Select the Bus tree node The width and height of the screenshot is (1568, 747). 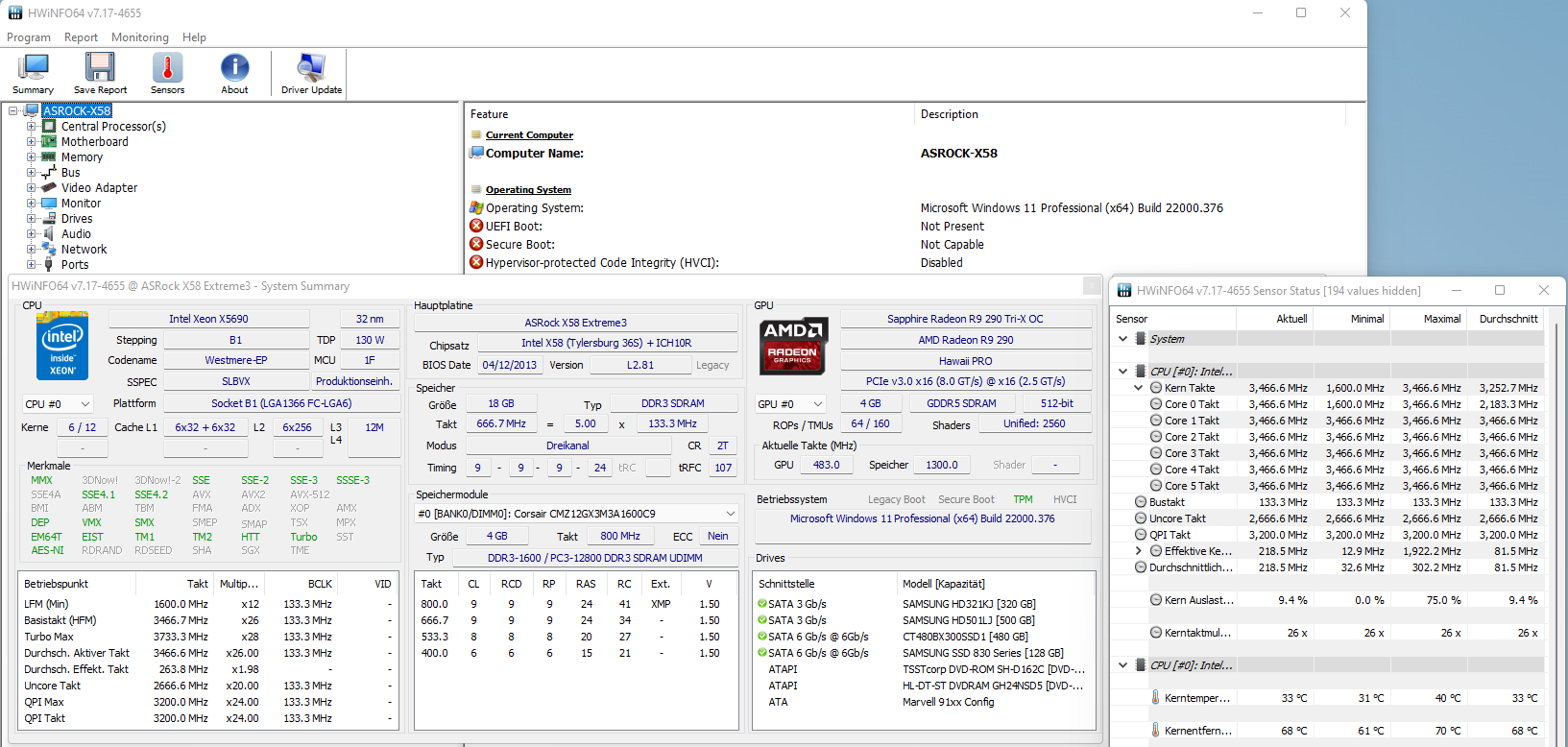[x=70, y=173]
